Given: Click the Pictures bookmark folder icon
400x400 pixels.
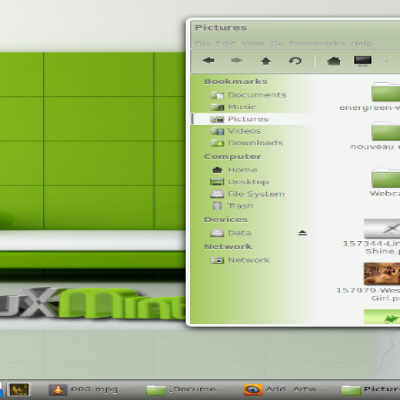Looking at the screenshot, I should (x=217, y=119).
